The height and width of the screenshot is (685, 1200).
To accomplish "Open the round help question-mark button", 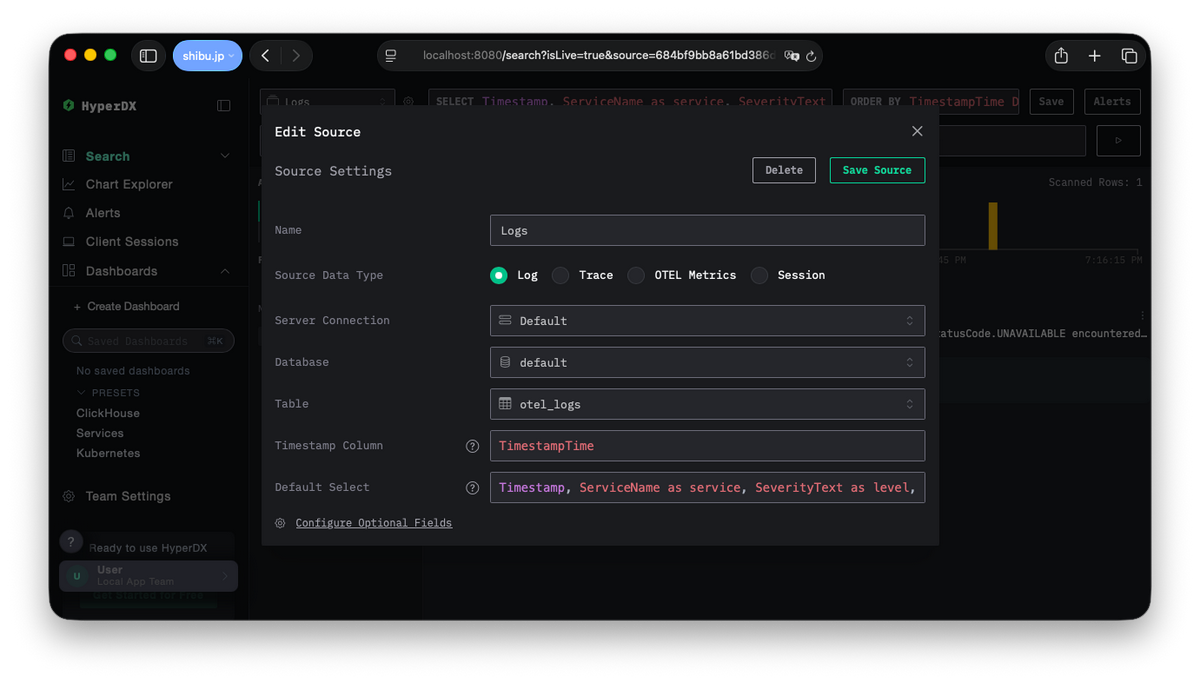I will (x=71, y=541).
